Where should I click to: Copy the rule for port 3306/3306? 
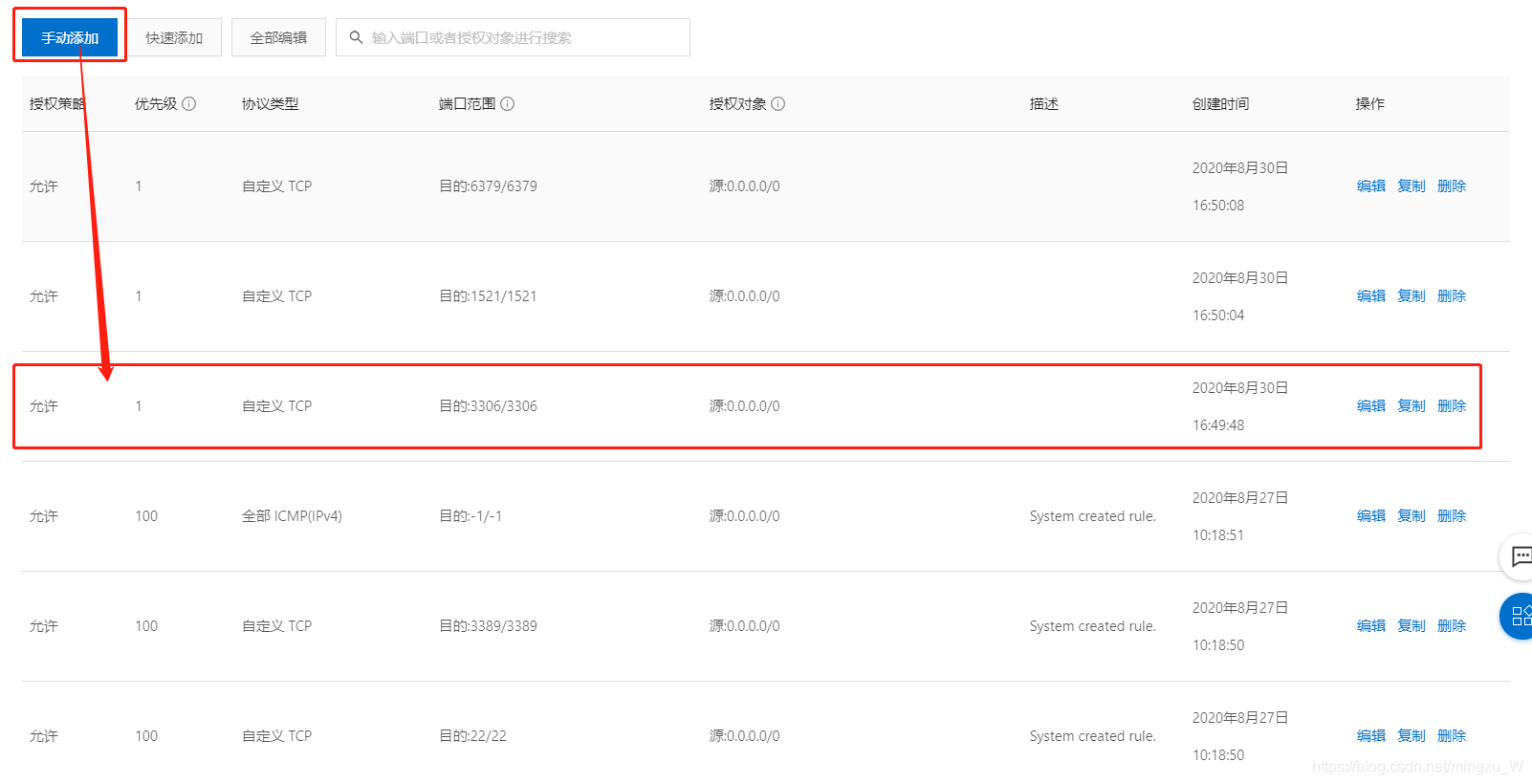(1412, 405)
